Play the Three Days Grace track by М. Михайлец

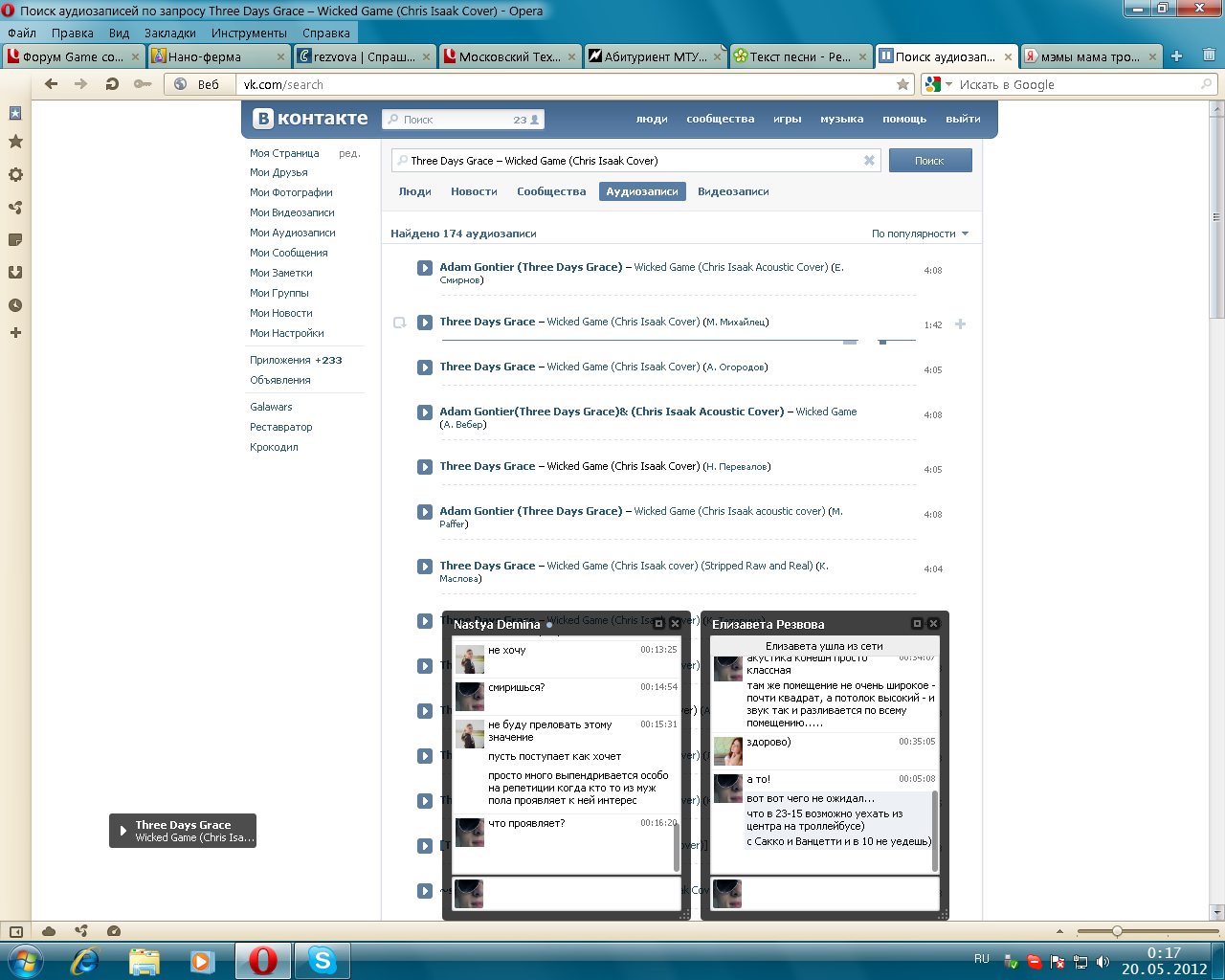[425, 323]
